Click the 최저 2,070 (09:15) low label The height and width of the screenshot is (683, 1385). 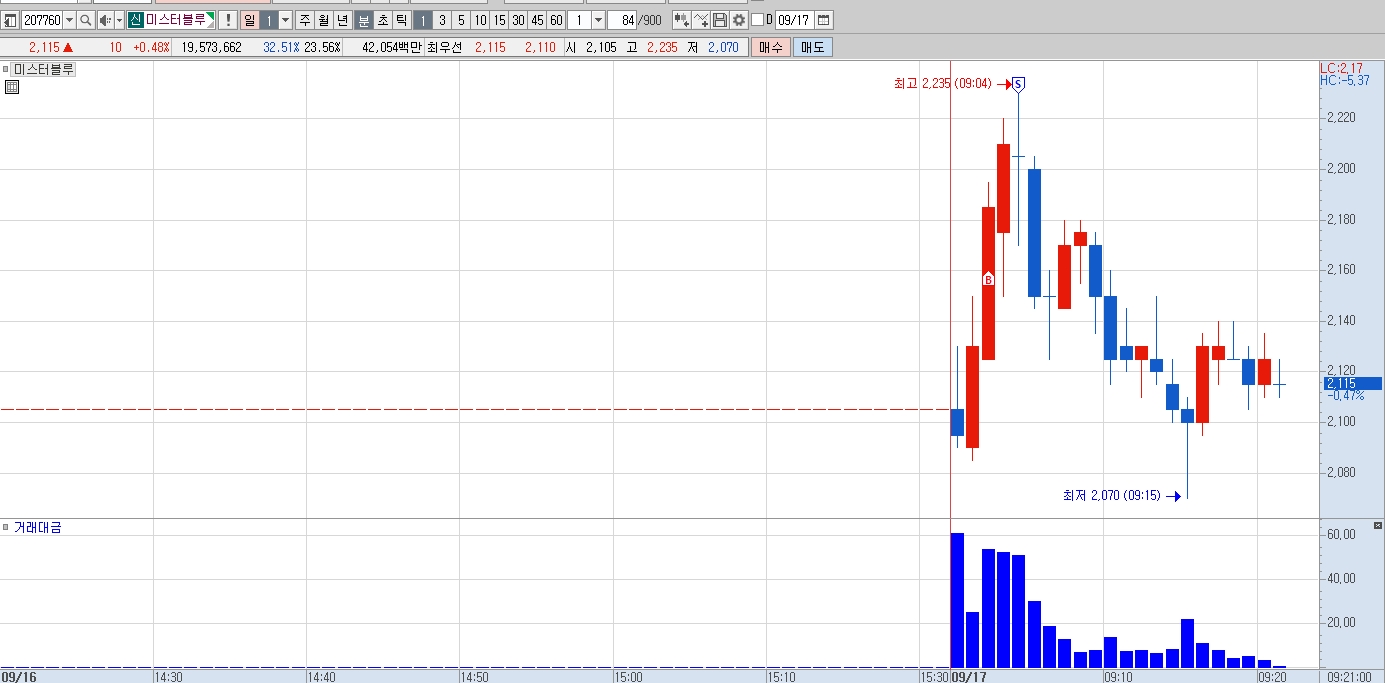1112,495
